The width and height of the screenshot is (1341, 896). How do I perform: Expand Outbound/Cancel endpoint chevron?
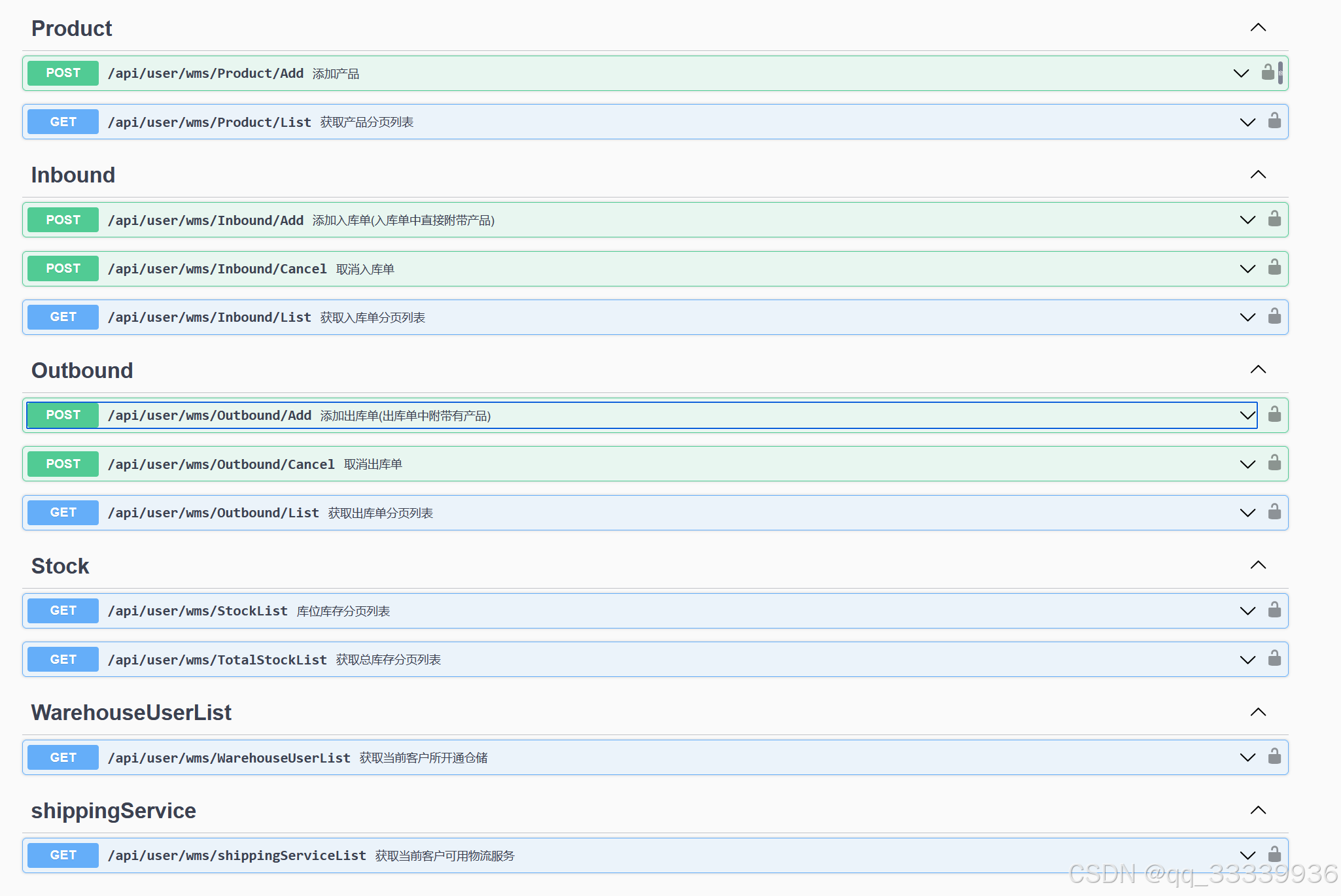click(1247, 464)
